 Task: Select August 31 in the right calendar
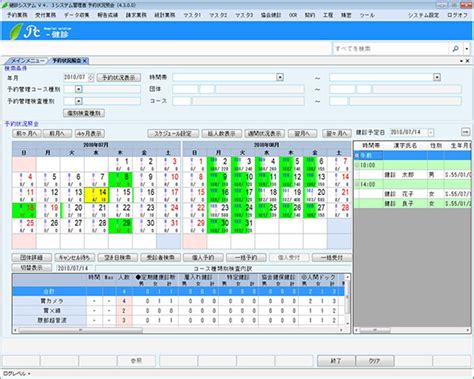coord(243,226)
